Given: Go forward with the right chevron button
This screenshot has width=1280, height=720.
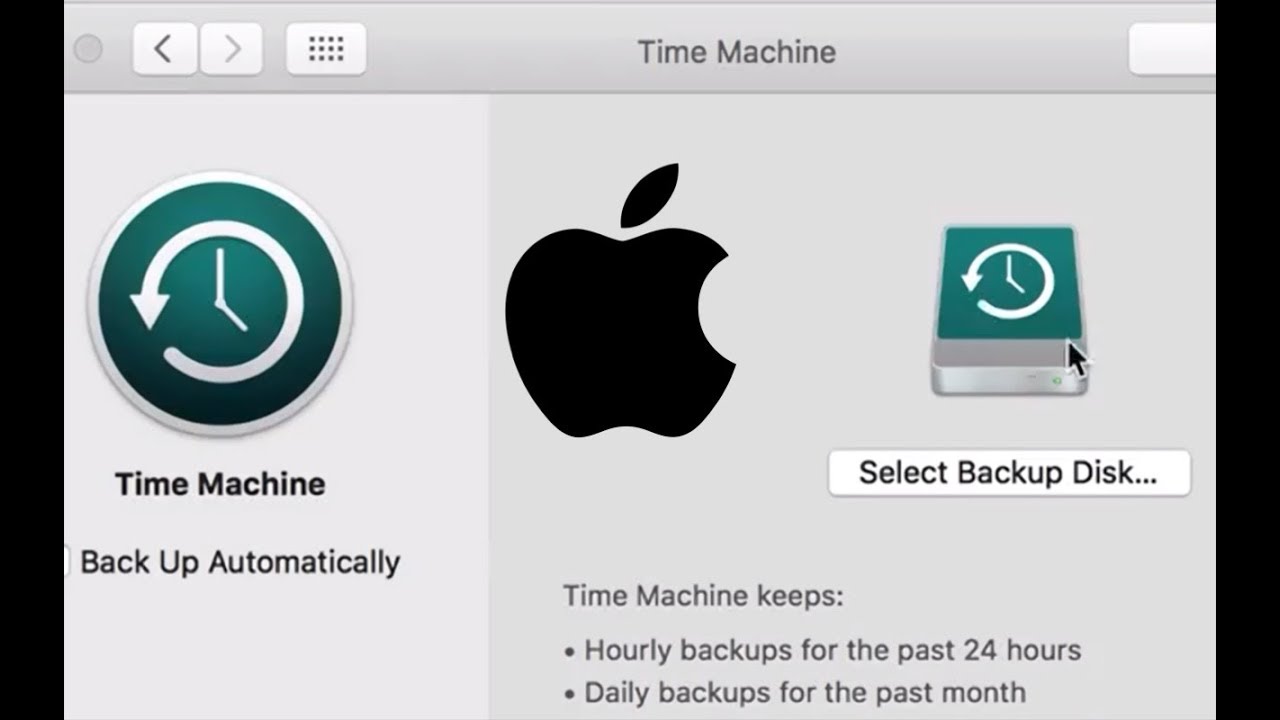Looking at the screenshot, I should point(232,49).
